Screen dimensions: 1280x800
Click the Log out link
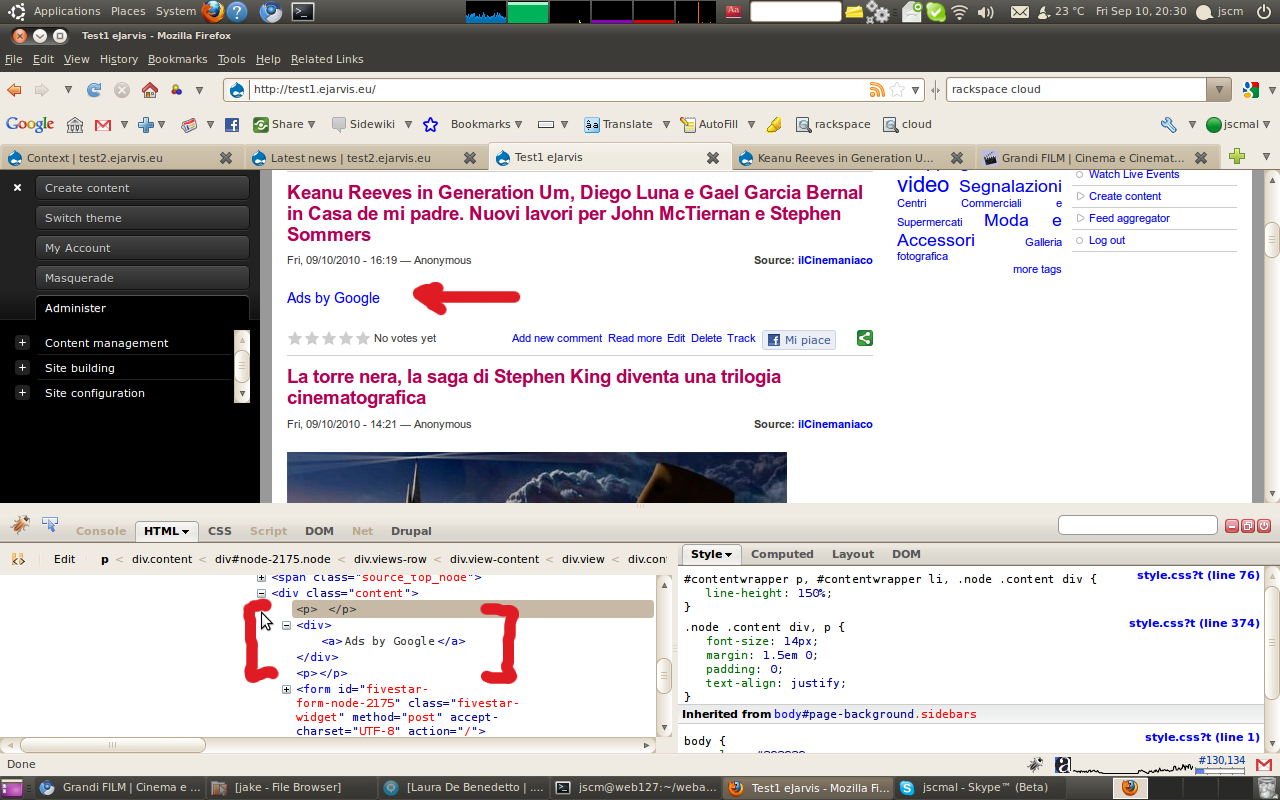[x=1107, y=241]
